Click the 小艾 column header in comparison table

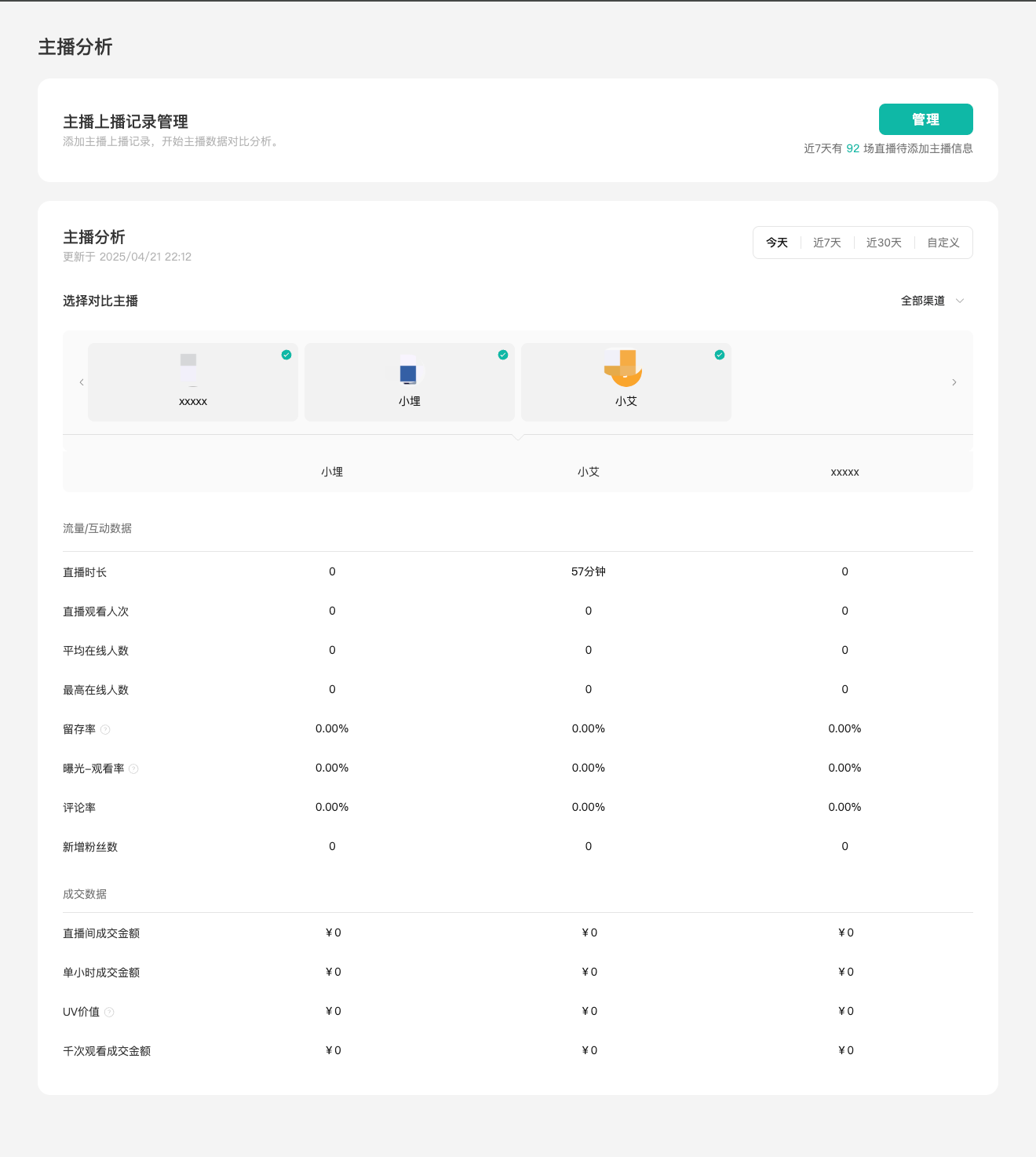click(x=589, y=472)
